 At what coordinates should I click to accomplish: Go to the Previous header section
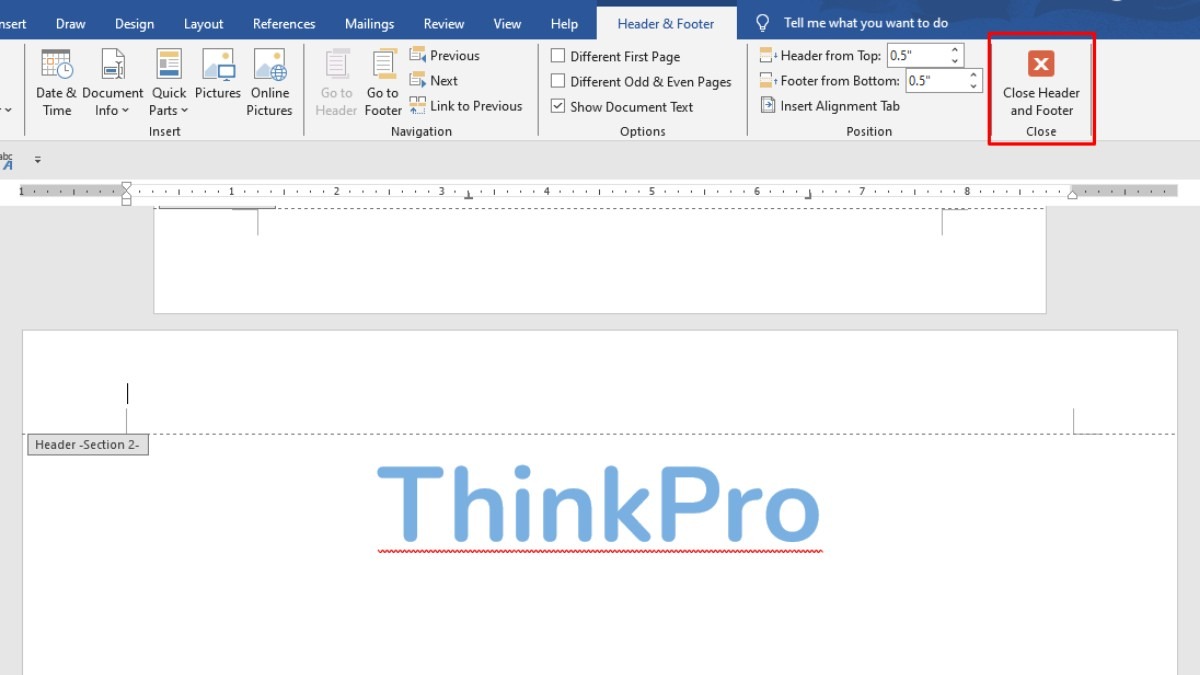pos(445,56)
